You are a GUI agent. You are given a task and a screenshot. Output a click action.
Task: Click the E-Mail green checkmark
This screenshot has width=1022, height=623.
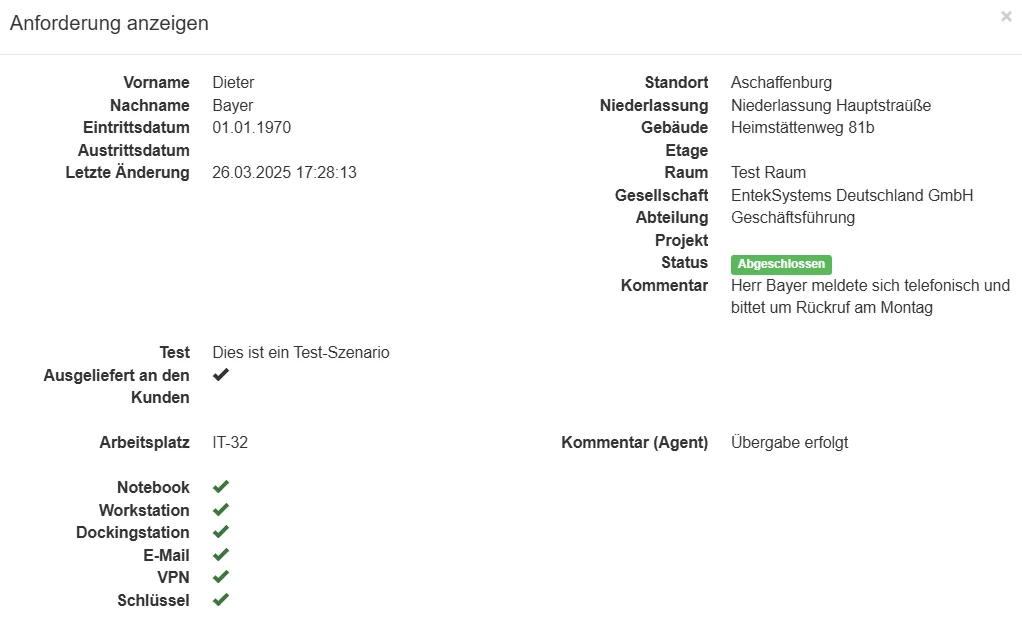point(221,555)
